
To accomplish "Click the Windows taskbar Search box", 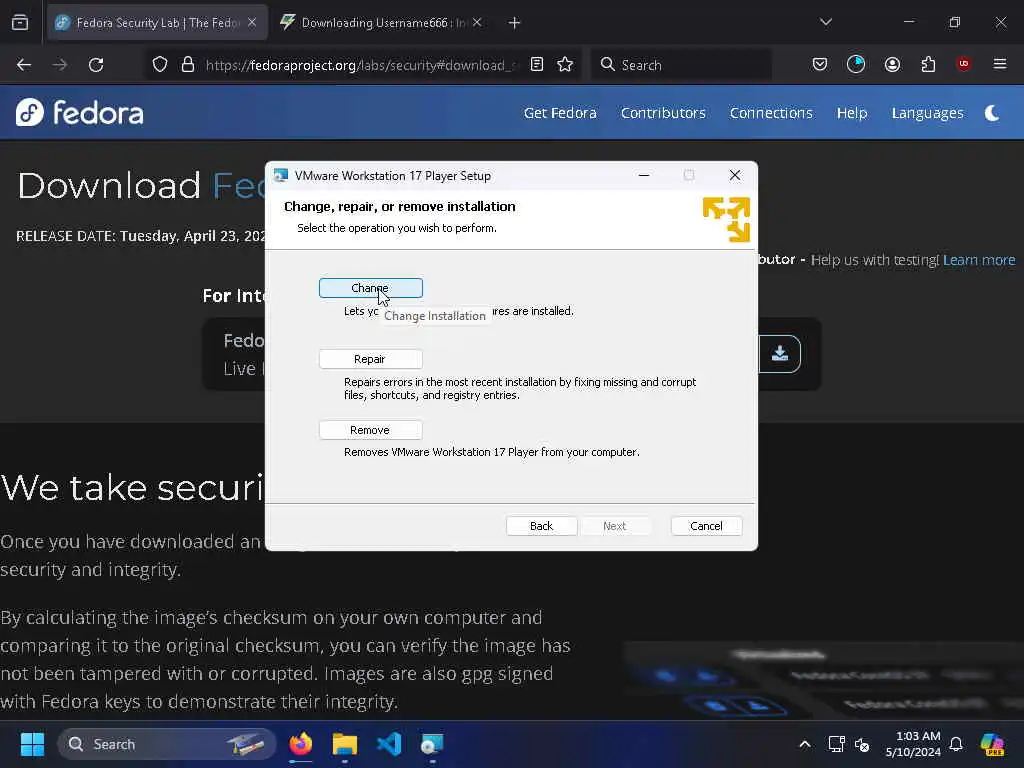I will (x=167, y=744).
